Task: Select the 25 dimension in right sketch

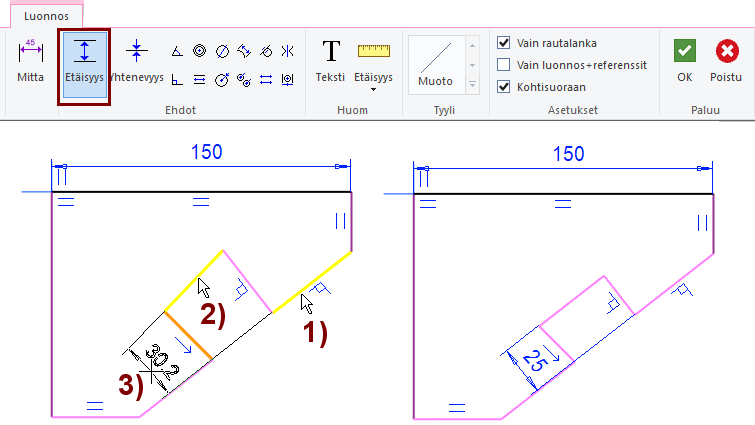Action: (x=534, y=360)
